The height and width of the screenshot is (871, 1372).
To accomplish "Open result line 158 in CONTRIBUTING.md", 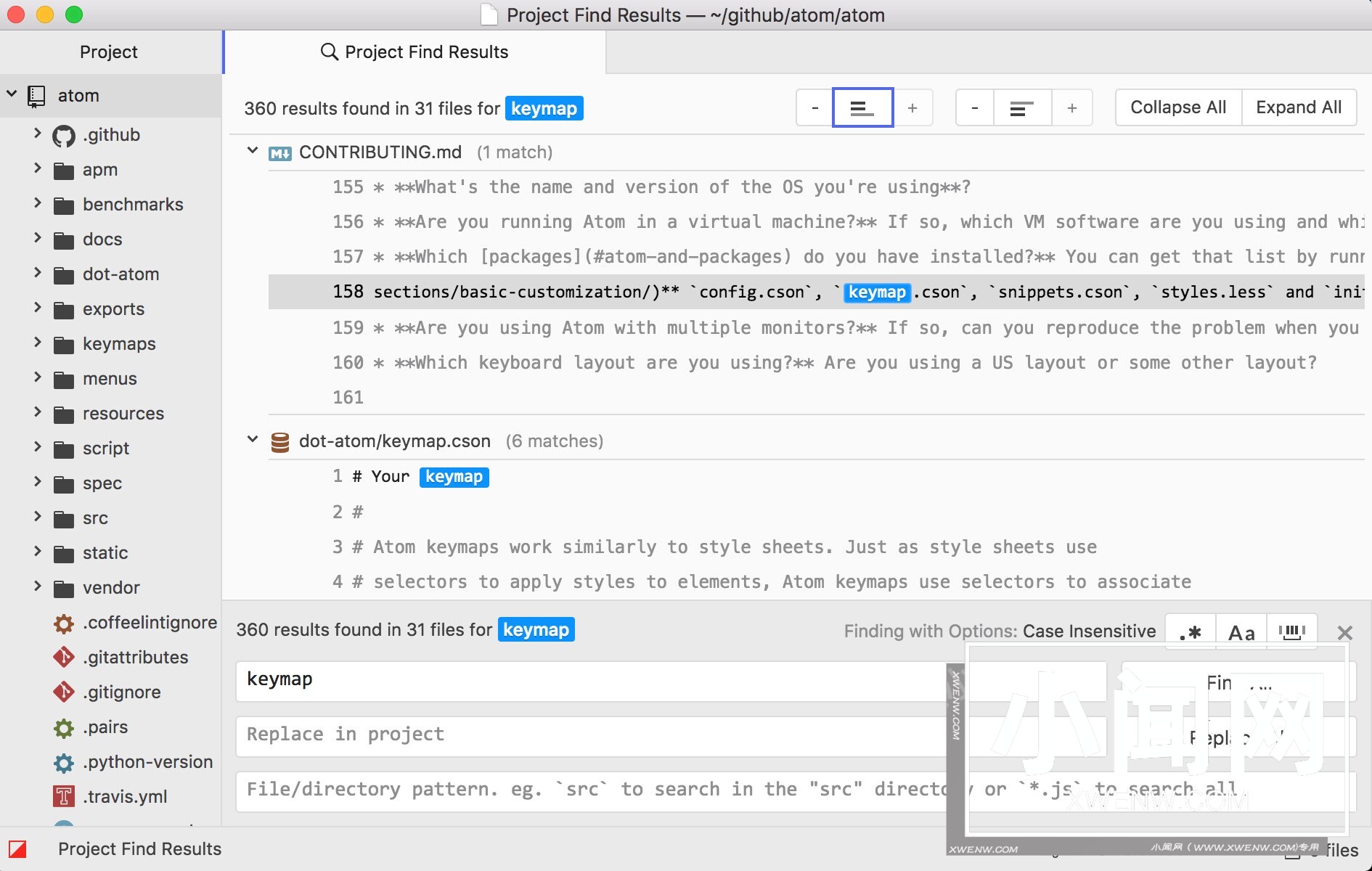I will pyautogui.click(x=816, y=292).
